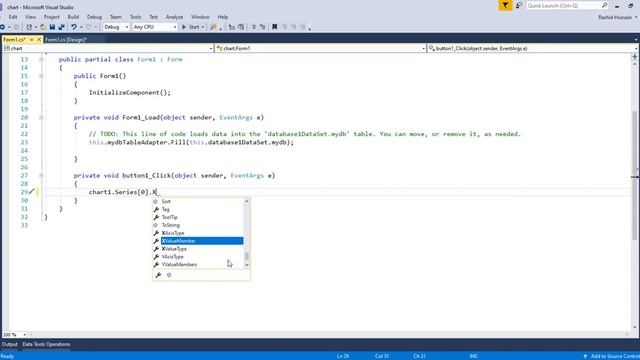This screenshot has width=640, height=360.
Task: Open the Start button dropdown arrow
Action: [203, 27]
